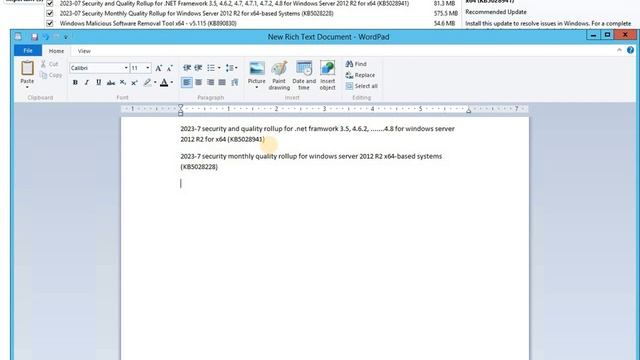Center align the text
640x360 pixels.
(x=198, y=82)
